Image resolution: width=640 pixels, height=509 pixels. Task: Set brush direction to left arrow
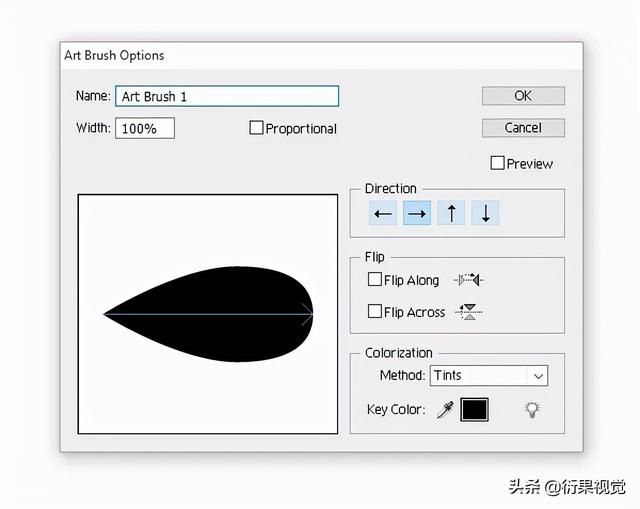[x=382, y=213]
